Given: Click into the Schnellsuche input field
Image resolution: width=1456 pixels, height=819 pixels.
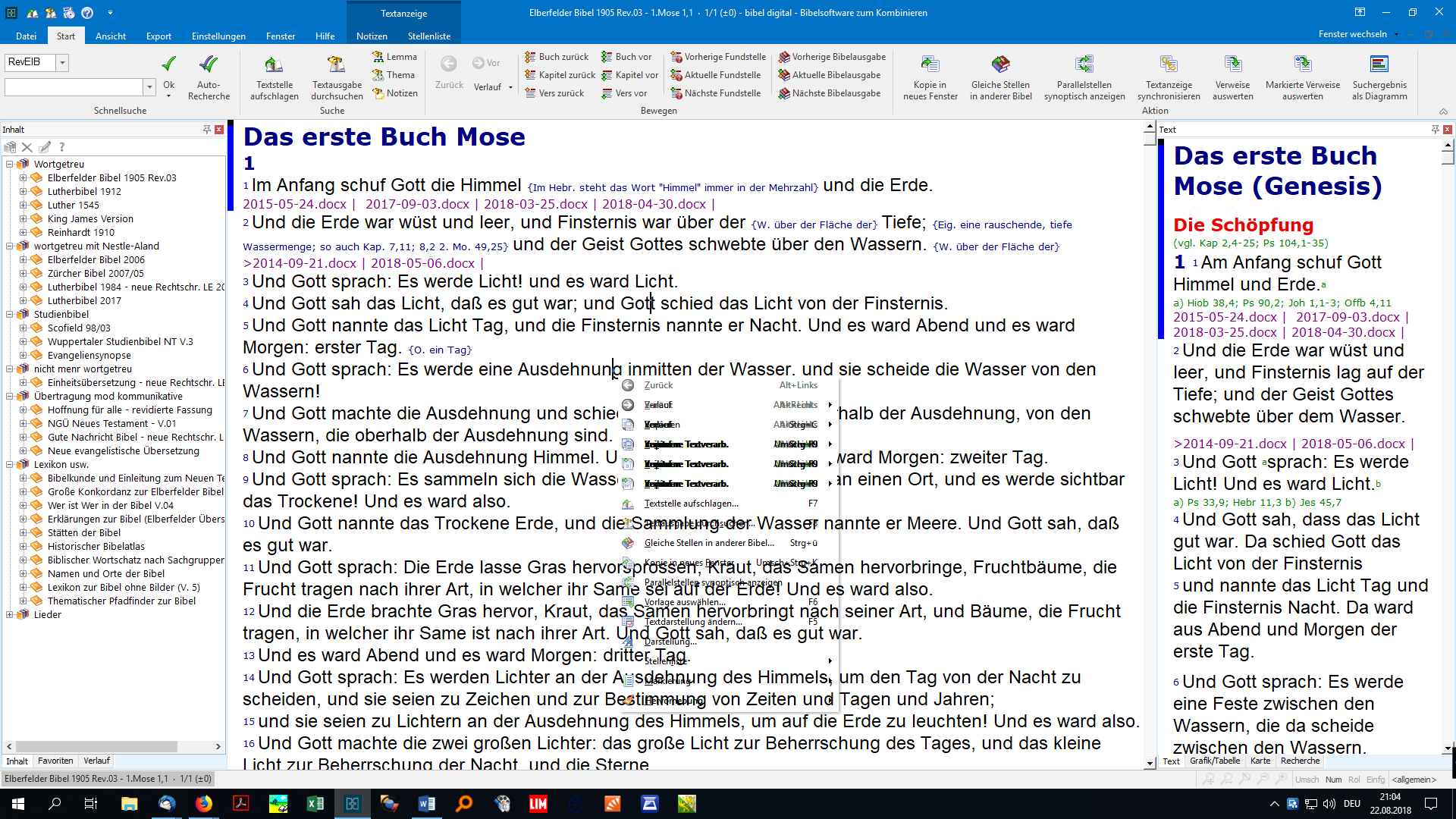Looking at the screenshot, I should pos(73,87).
